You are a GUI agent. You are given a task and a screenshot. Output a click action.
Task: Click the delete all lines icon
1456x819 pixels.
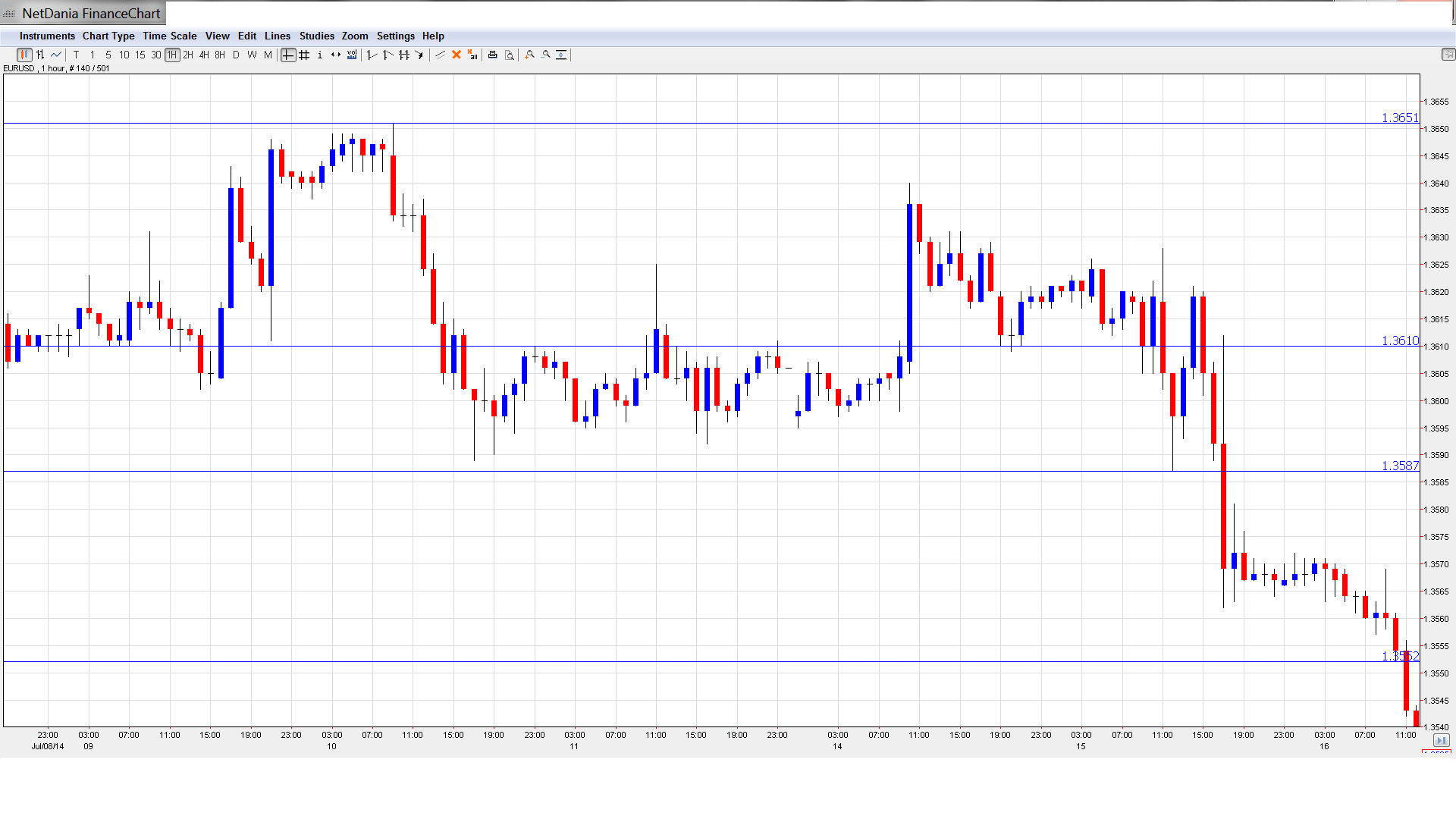coord(472,55)
